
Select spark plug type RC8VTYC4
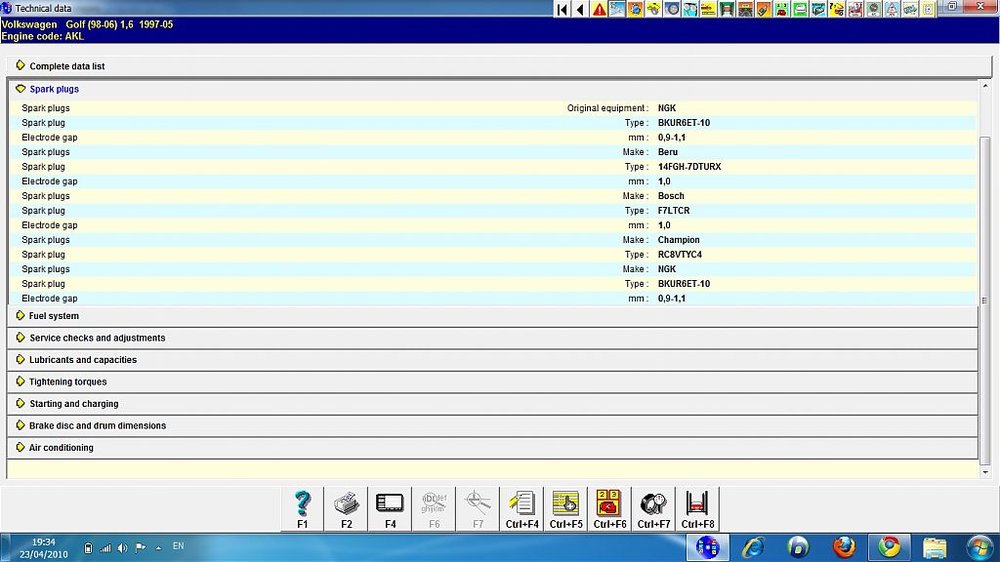(680, 255)
